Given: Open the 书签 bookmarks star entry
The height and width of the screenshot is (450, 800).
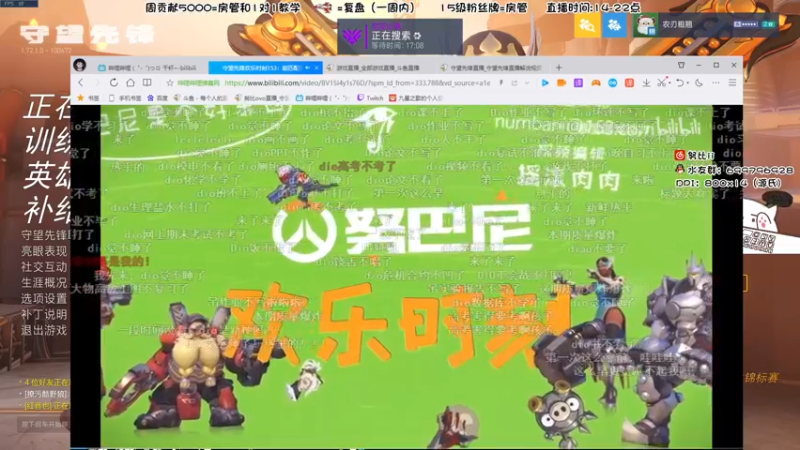Looking at the screenshot, I should point(88,98).
